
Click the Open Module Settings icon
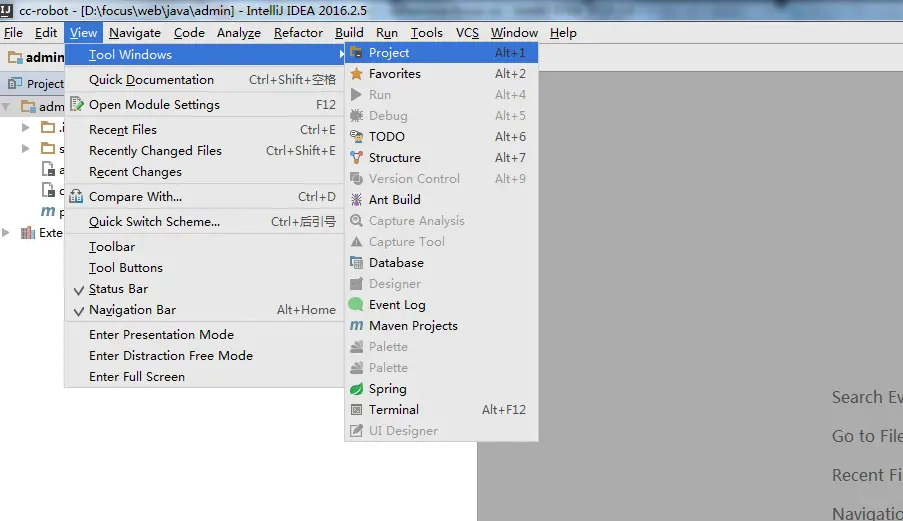pyautogui.click(x=77, y=104)
